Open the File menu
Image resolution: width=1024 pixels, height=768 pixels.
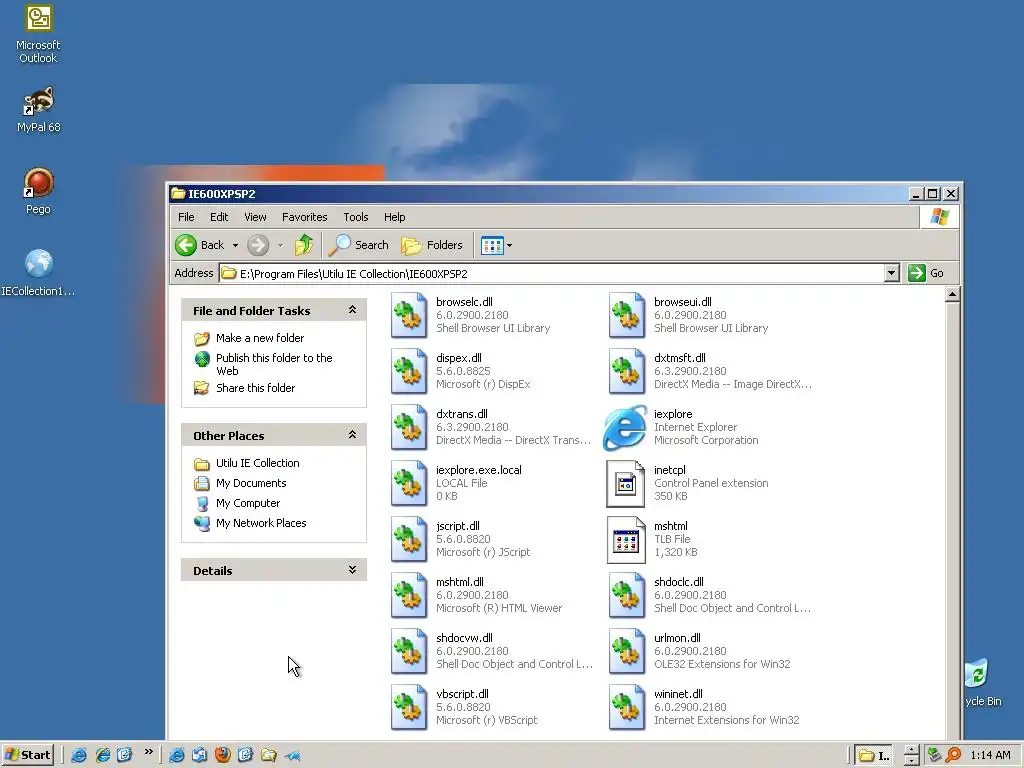coord(186,217)
